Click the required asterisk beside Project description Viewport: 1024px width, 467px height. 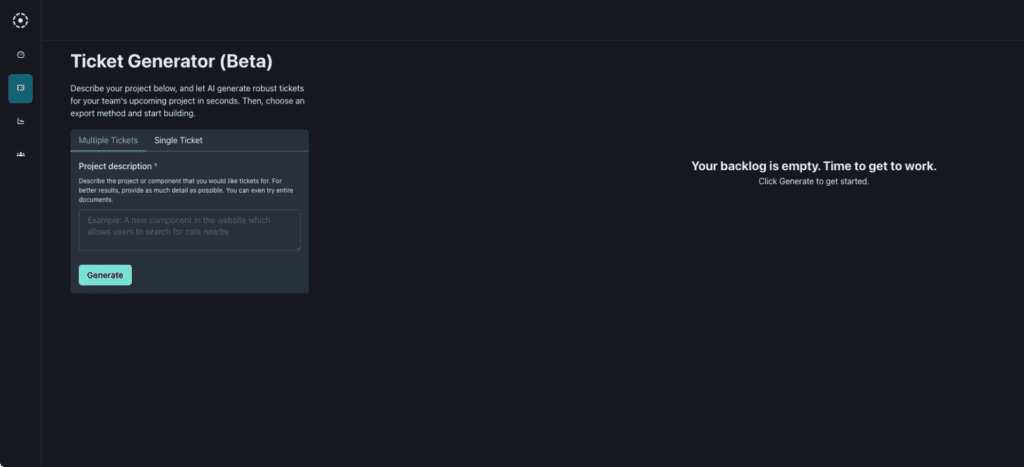[156, 166]
